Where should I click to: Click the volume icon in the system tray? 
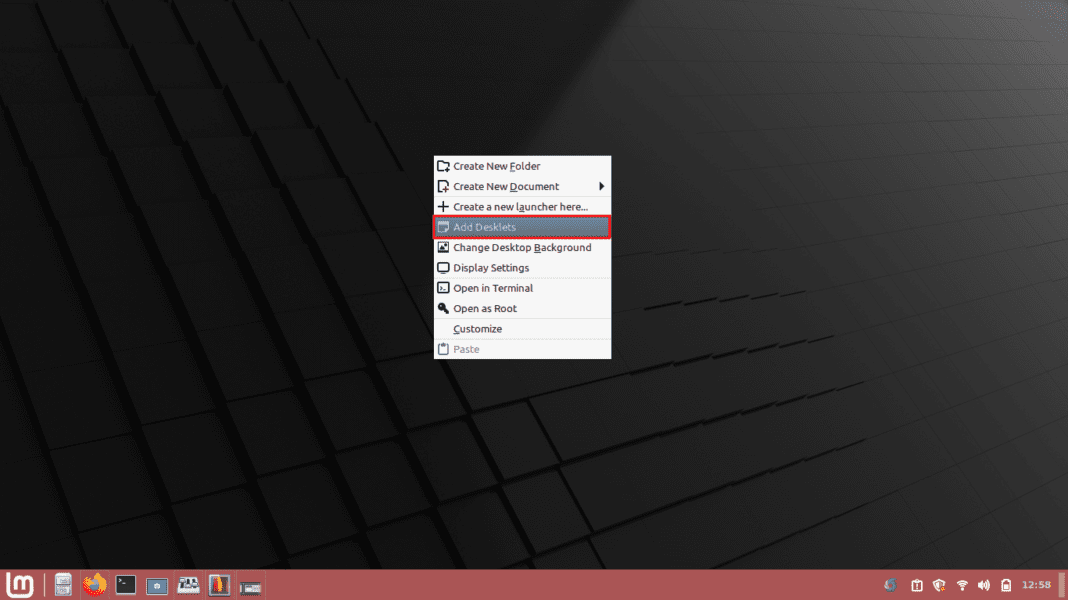983,585
